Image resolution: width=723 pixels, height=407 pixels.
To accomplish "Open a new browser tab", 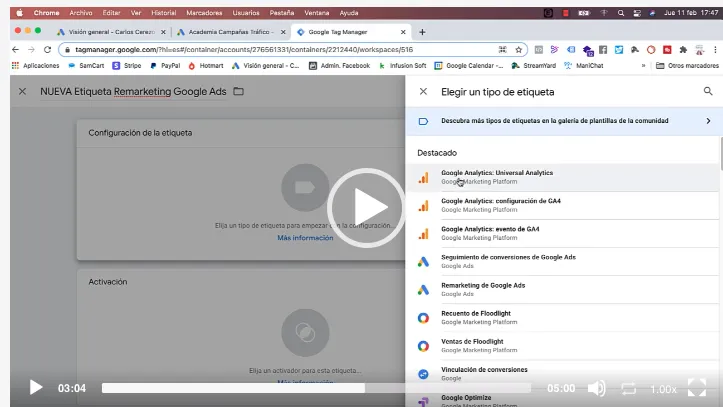I will (x=422, y=32).
